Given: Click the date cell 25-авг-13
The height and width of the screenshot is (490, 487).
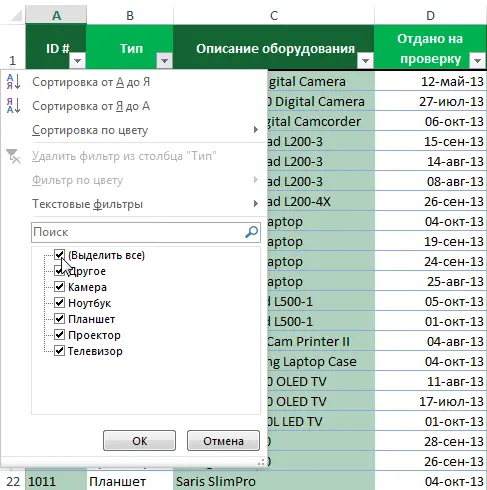Looking at the screenshot, I should 430,281.
